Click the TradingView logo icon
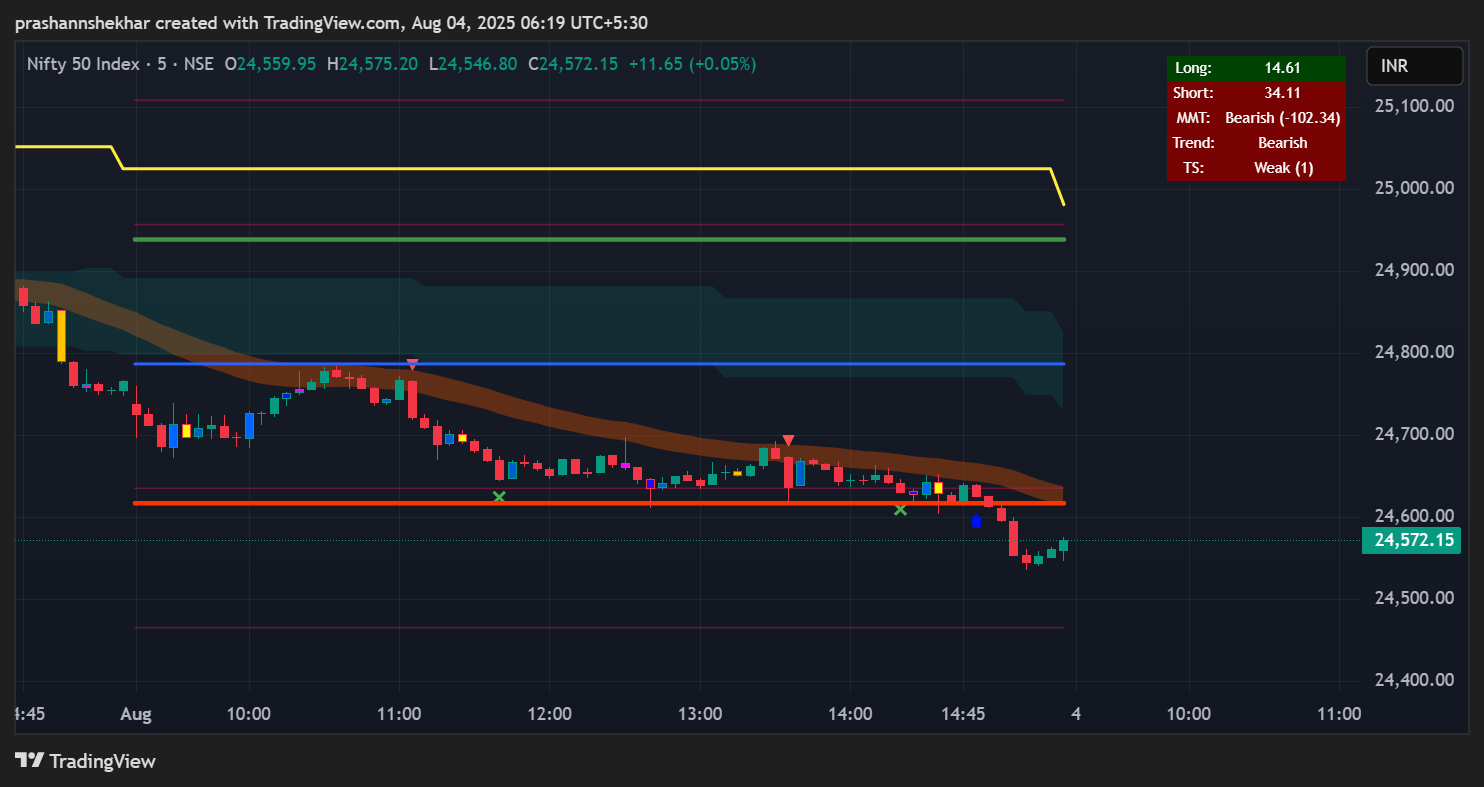The width and height of the screenshot is (1484, 787). [30, 761]
